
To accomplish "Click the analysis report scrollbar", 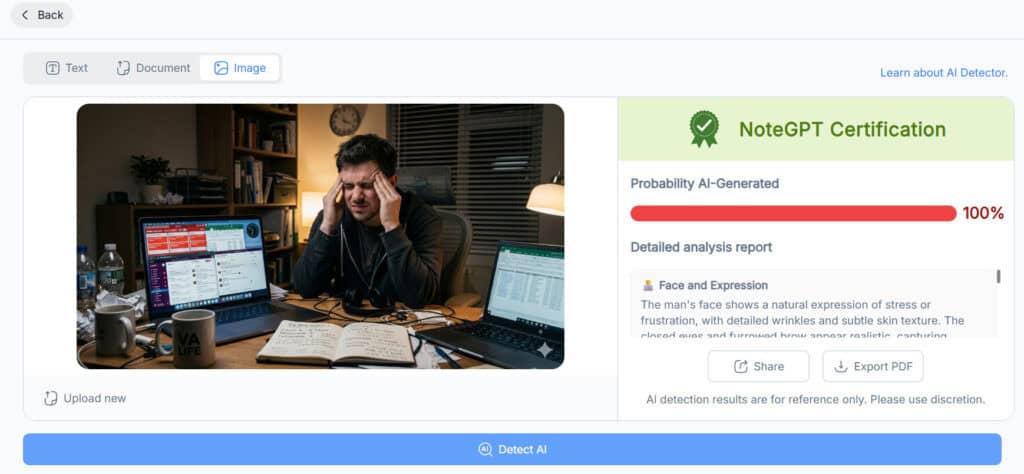I will click(998, 277).
